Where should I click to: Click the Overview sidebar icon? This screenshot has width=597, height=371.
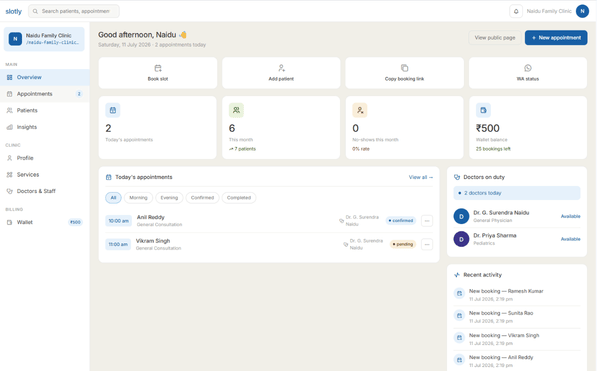(10, 77)
